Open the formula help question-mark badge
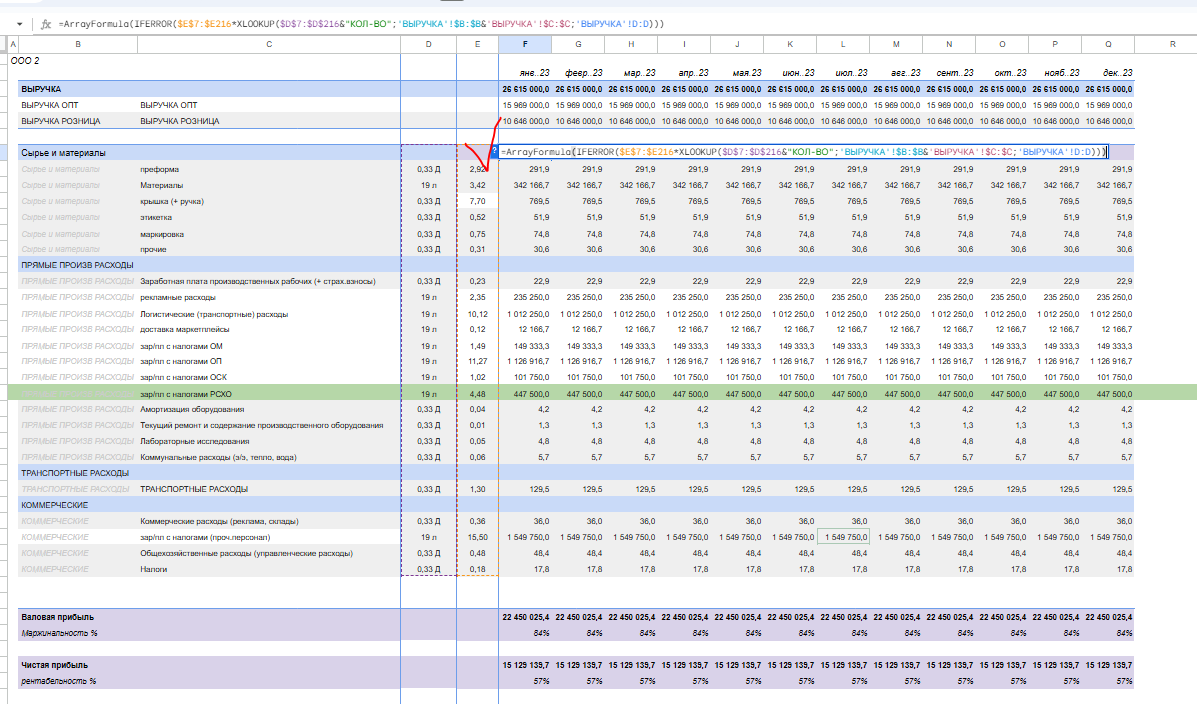Screen dimensions: 1197x704 (495, 151)
